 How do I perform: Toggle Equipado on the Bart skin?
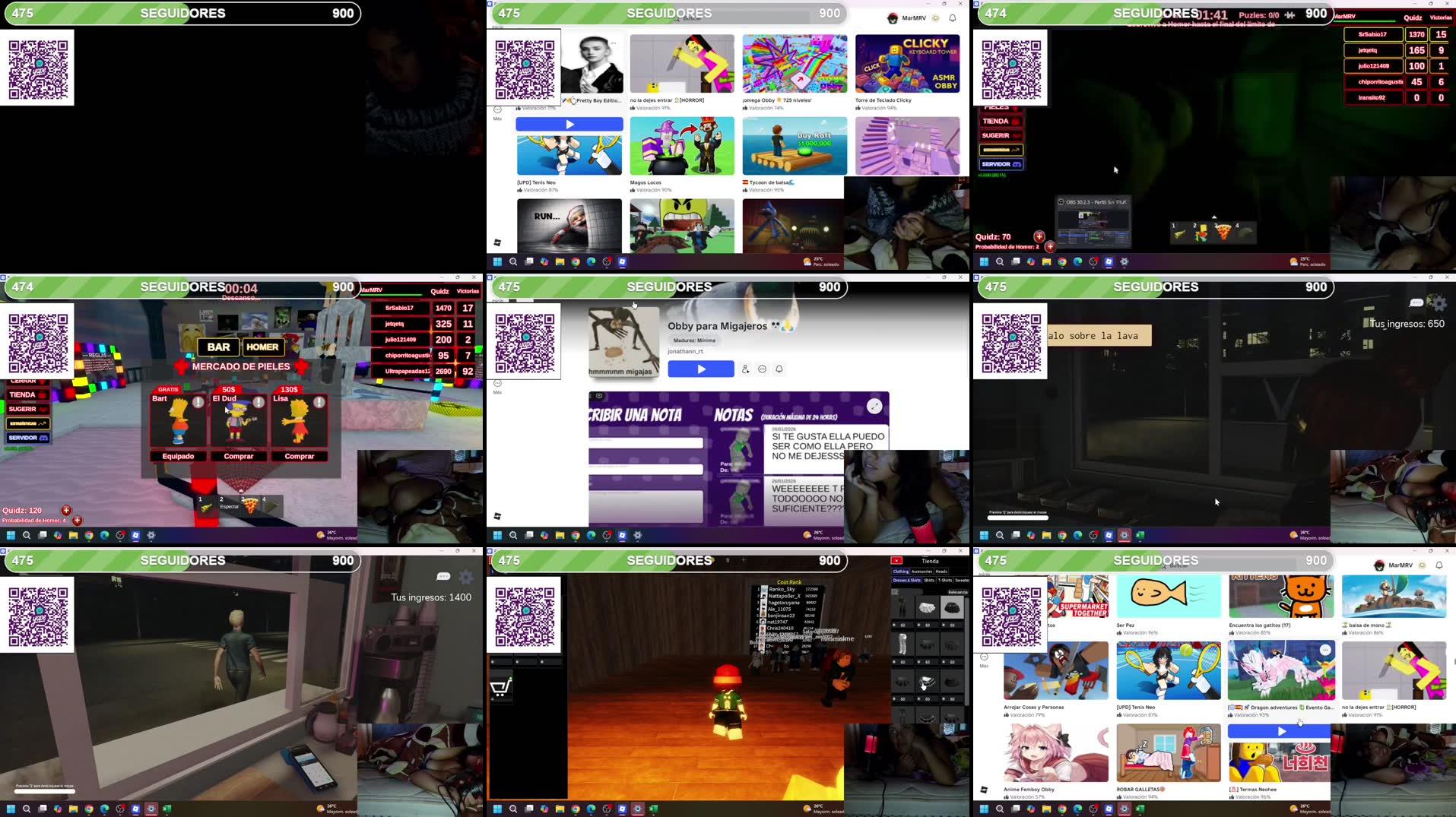click(x=179, y=456)
